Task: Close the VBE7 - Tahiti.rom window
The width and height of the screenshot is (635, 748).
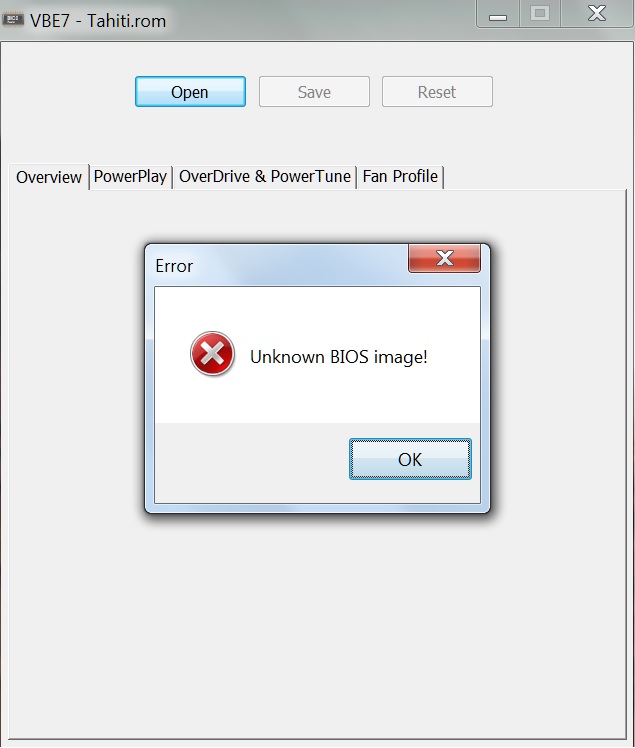Action: click(597, 13)
